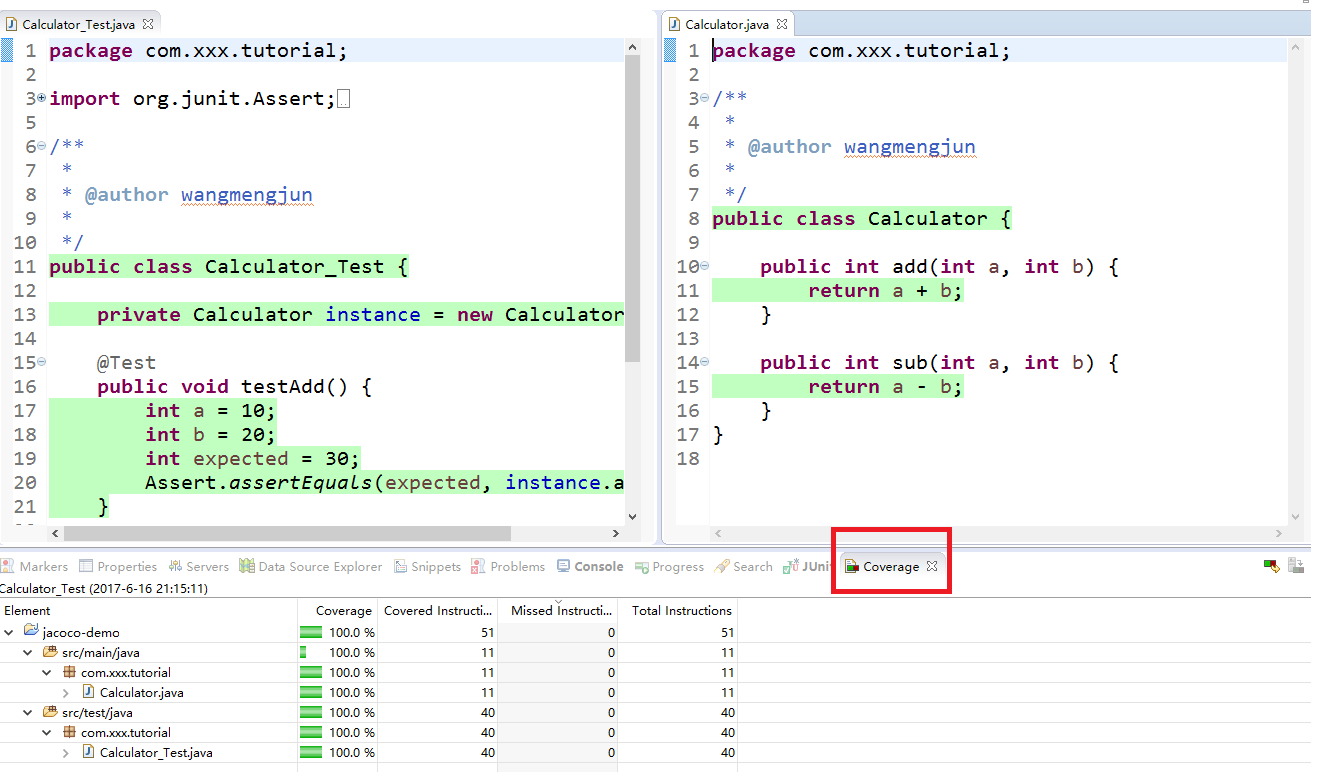Screen dimensions: 1322x772
Task: Close the Coverage view tab
Action: point(931,566)
